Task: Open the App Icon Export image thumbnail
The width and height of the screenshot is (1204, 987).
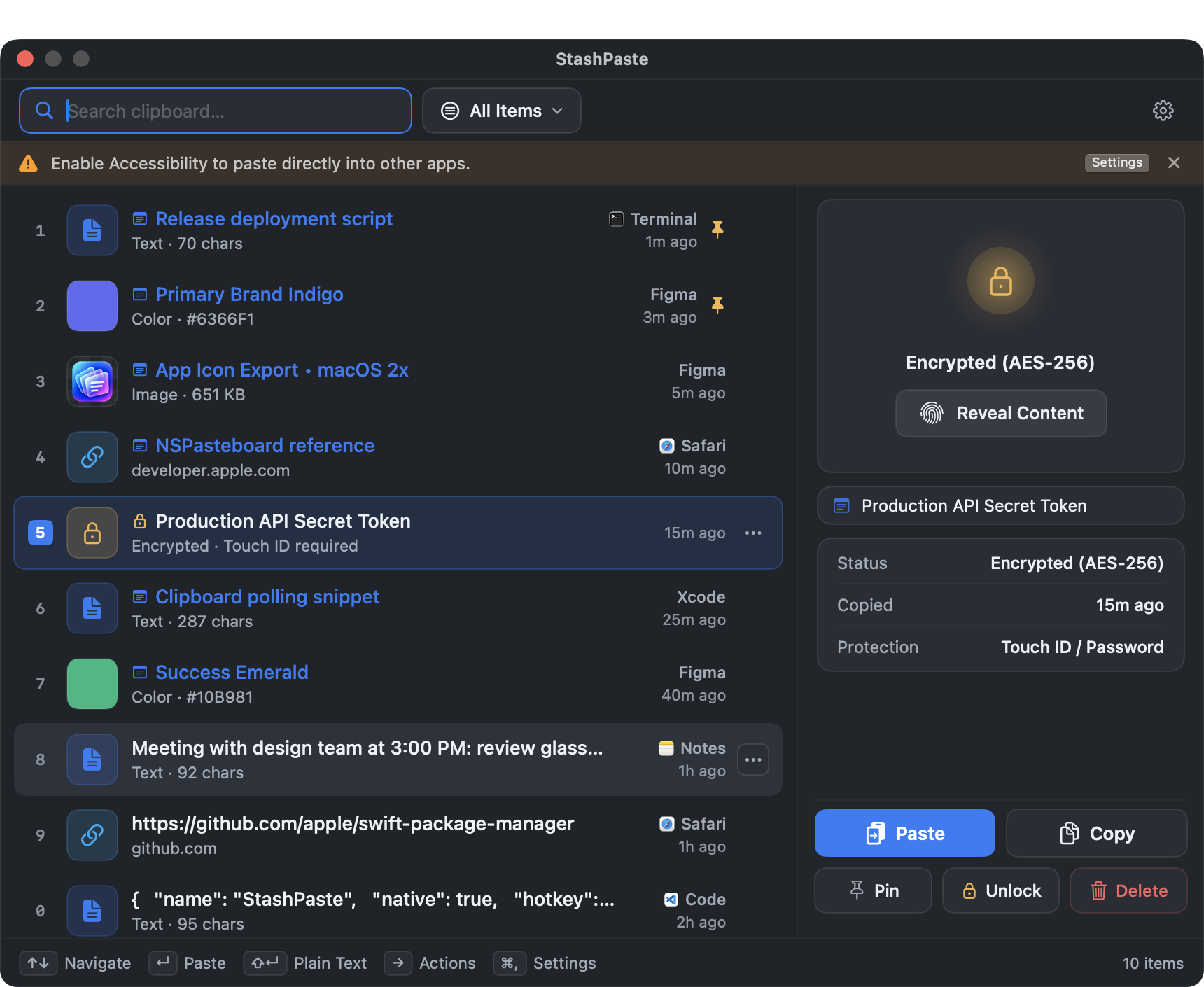Action: pos(92,381)
